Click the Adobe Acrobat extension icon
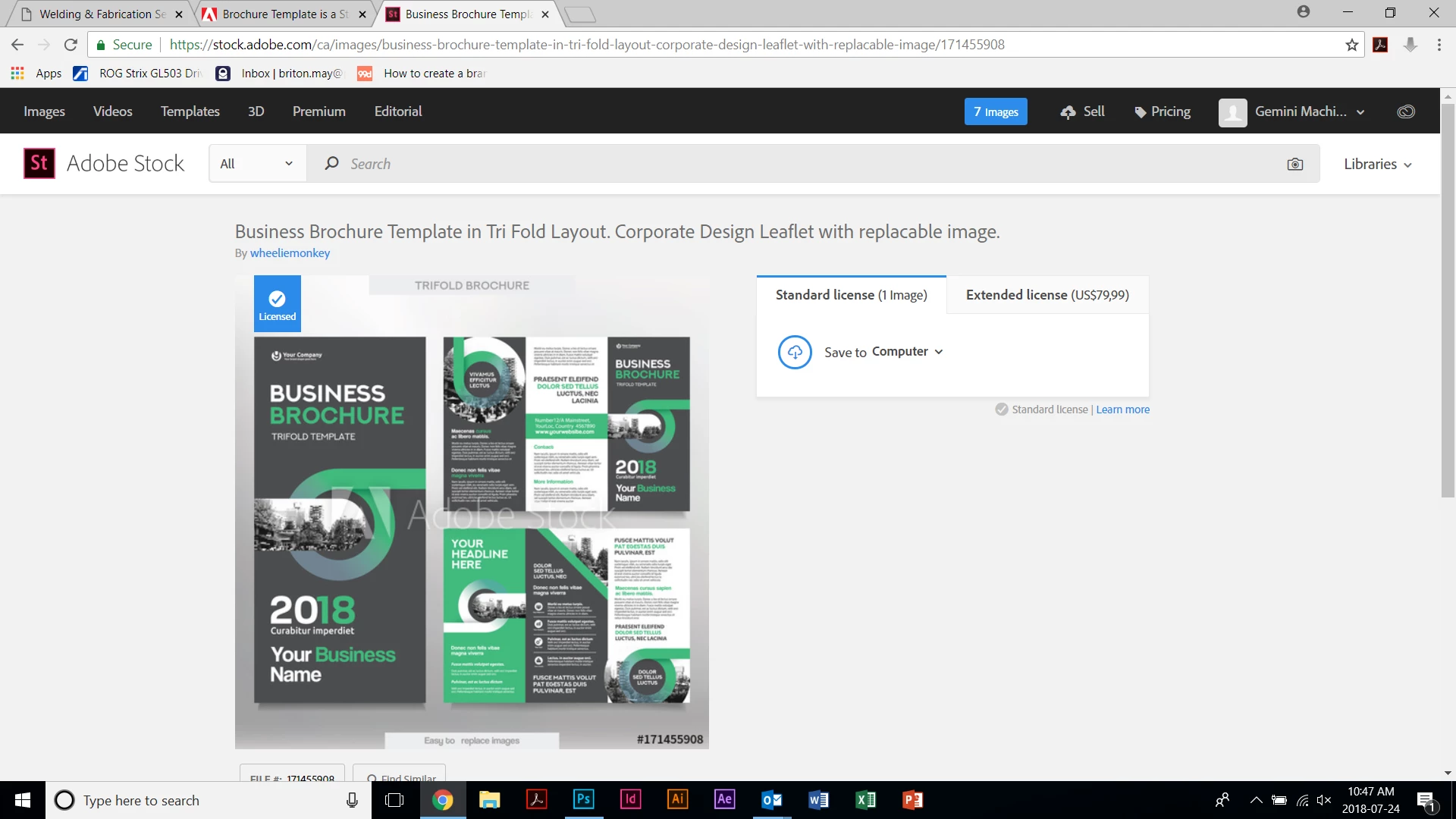The width and height of the screenshot is (1456, 819). [1380, 45]
